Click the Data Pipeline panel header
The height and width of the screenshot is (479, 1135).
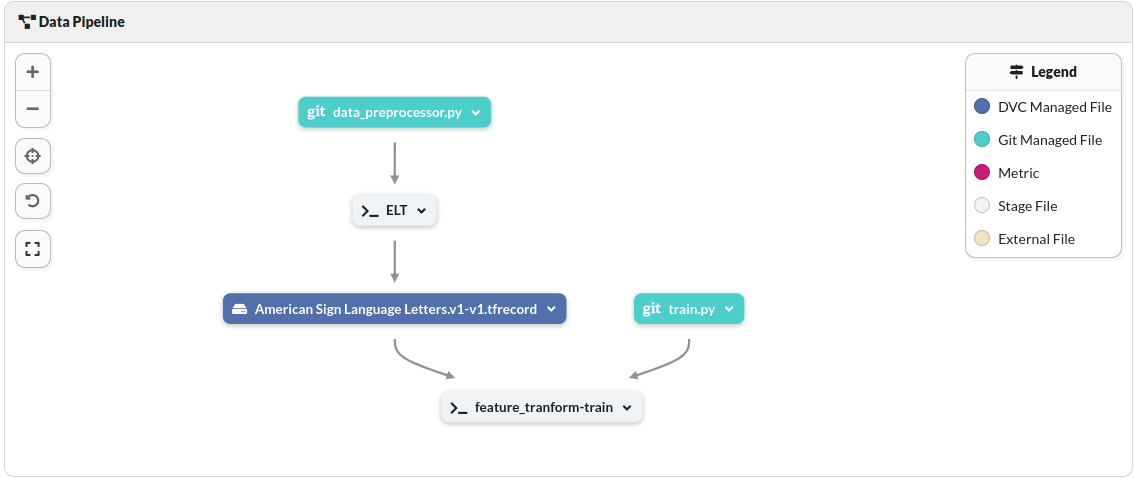tap(72, 21)
